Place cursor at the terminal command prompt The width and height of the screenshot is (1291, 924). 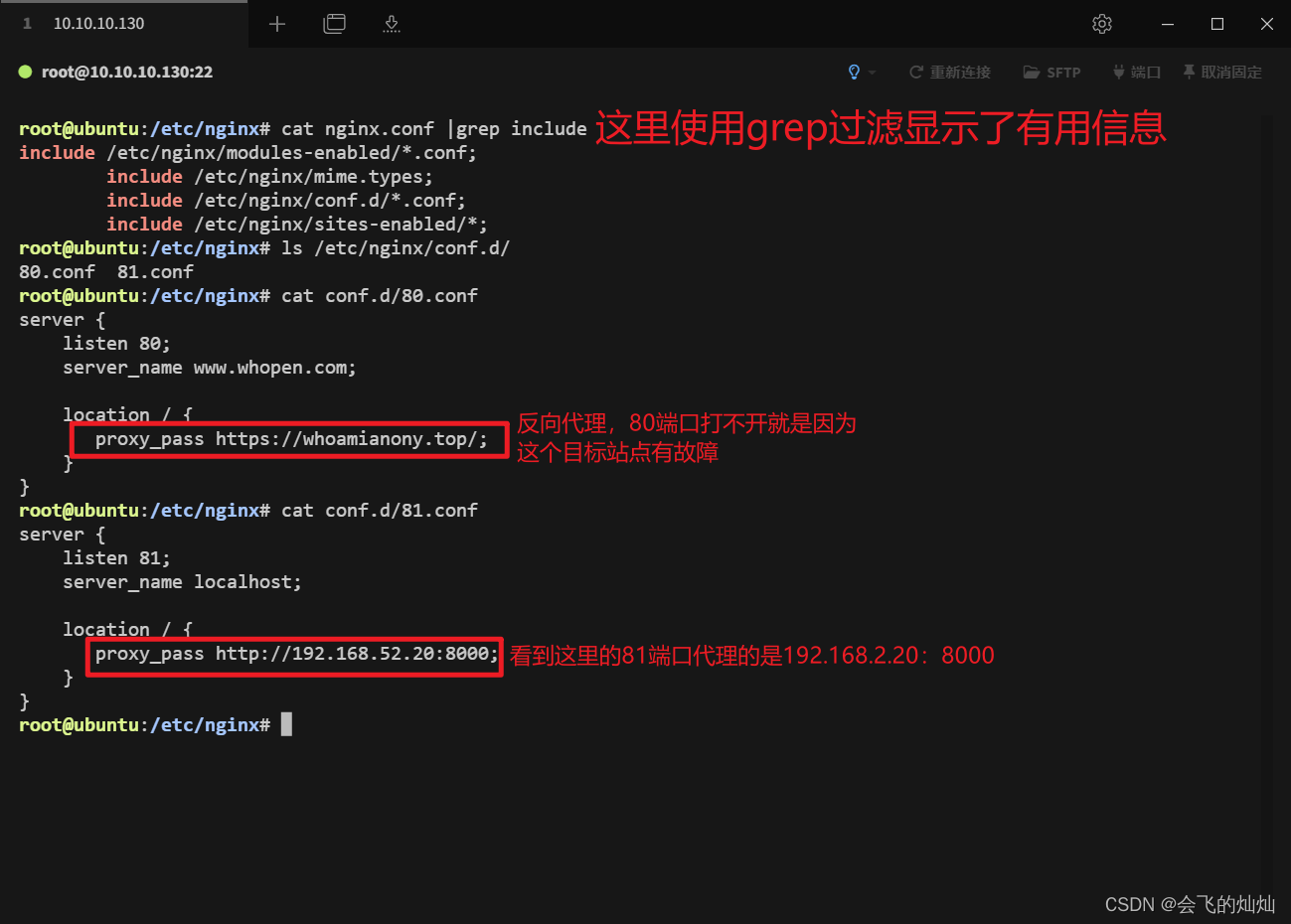click(x=286, y=724)
